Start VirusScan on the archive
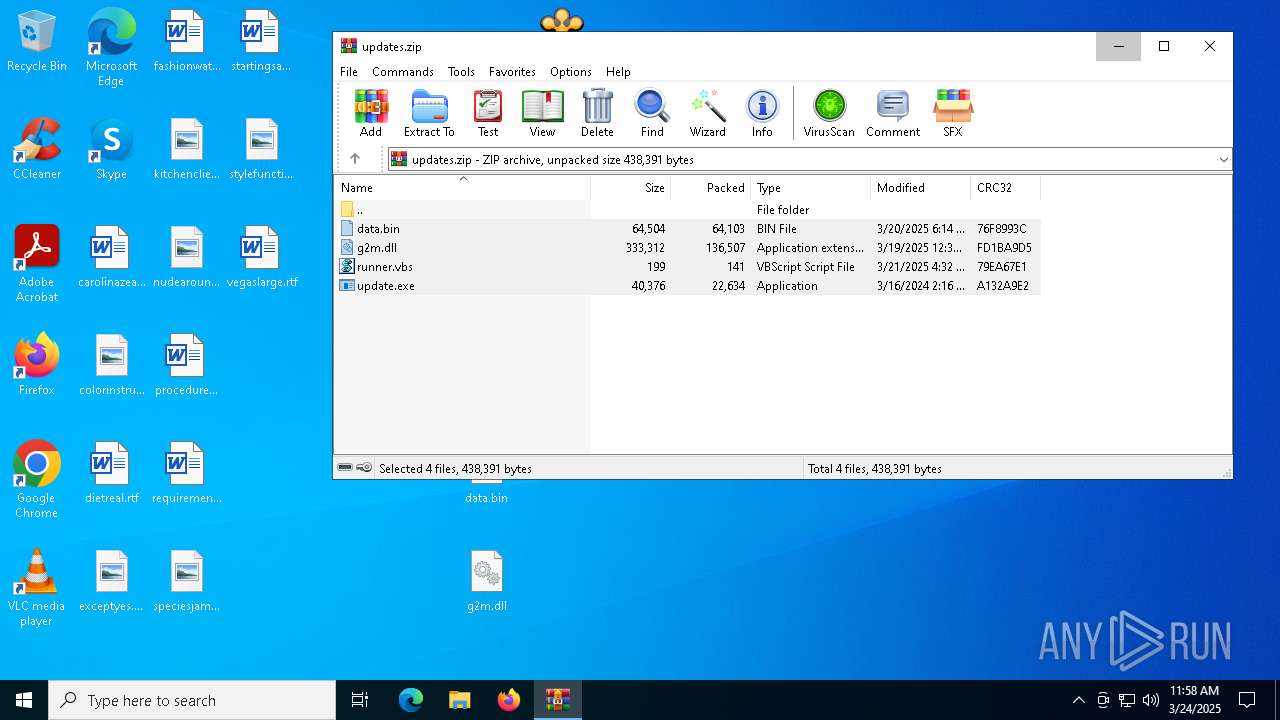The width and height of the screenshot is (1280, 720). point(829,113)
